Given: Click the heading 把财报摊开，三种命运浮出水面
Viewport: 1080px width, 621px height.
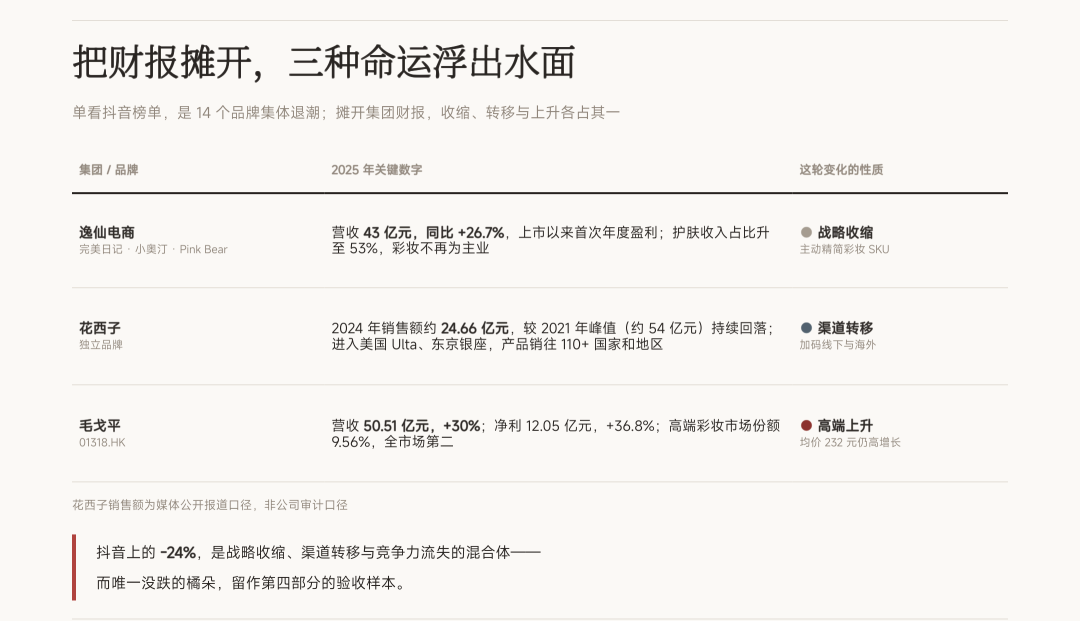Looking at the screenshot, I should coord(324,63).
